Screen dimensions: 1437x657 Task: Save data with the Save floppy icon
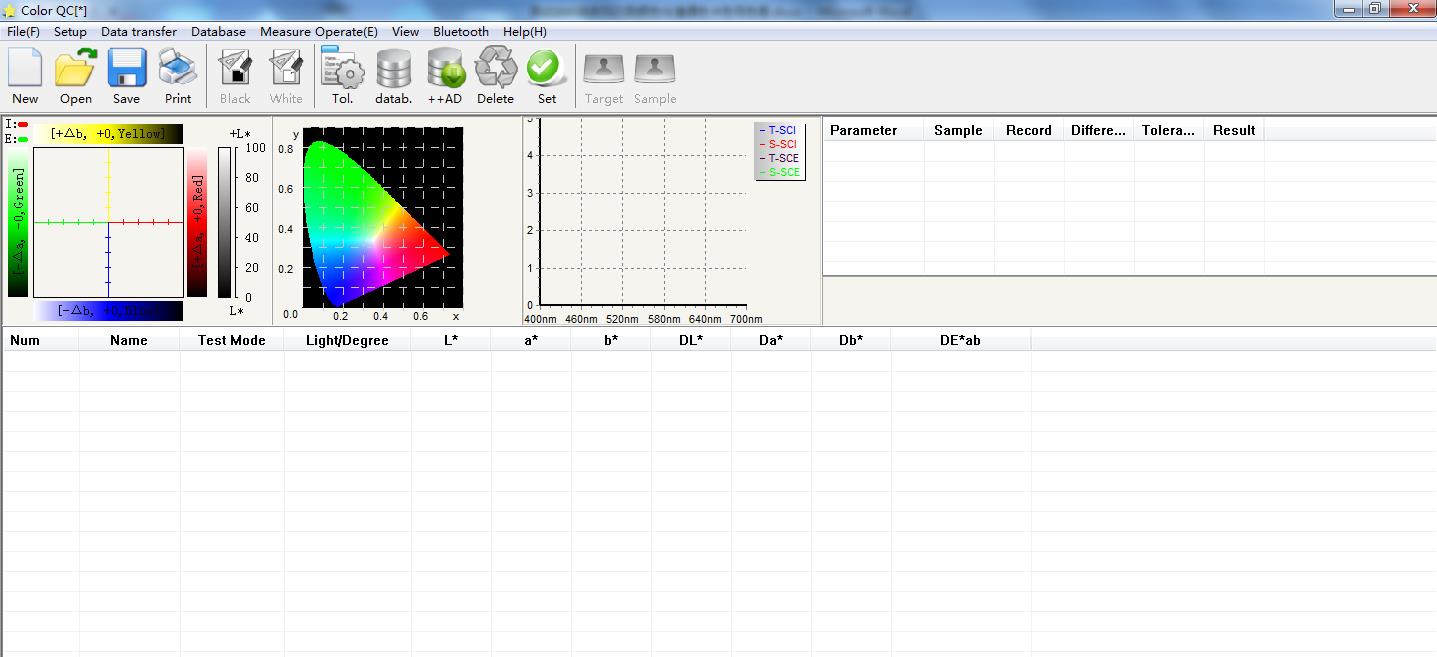127,76
